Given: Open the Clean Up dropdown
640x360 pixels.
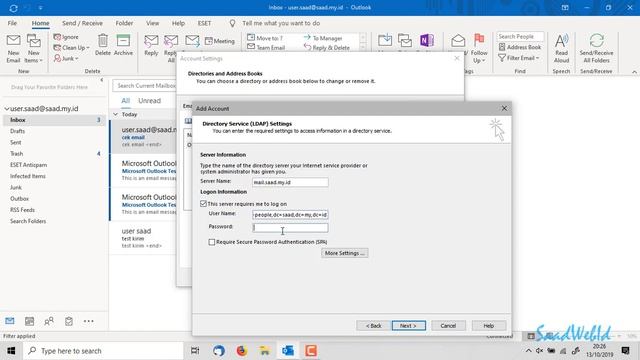Looking at the screenshot, I should pos(71,48).
